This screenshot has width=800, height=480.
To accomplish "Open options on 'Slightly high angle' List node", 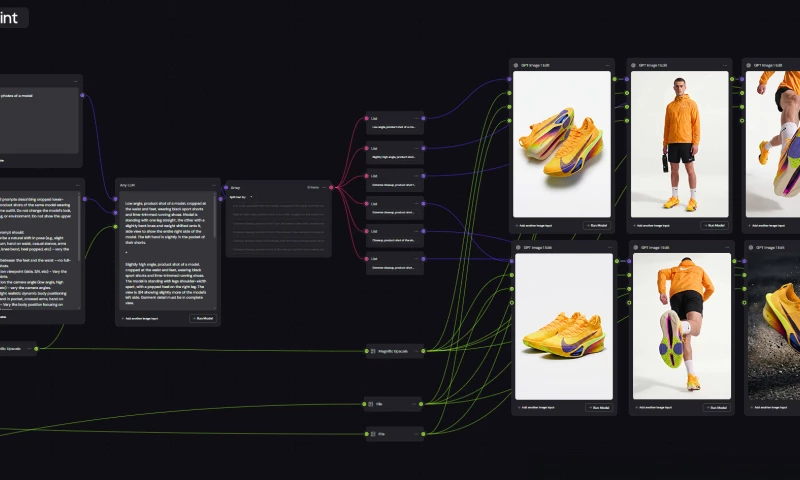I will tap(416, 148).
